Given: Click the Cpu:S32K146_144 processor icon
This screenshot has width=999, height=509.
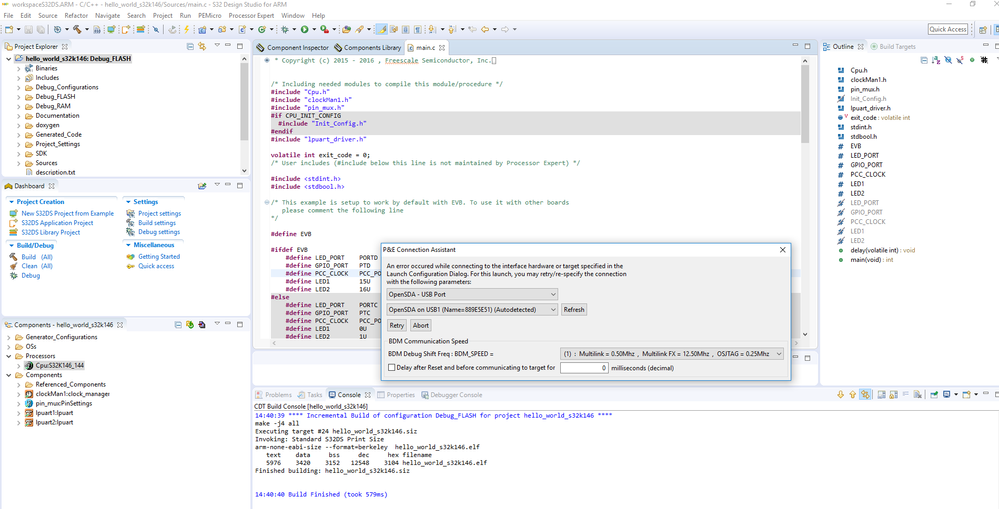Looking at the screenshot, I should (x=28, y=366).
